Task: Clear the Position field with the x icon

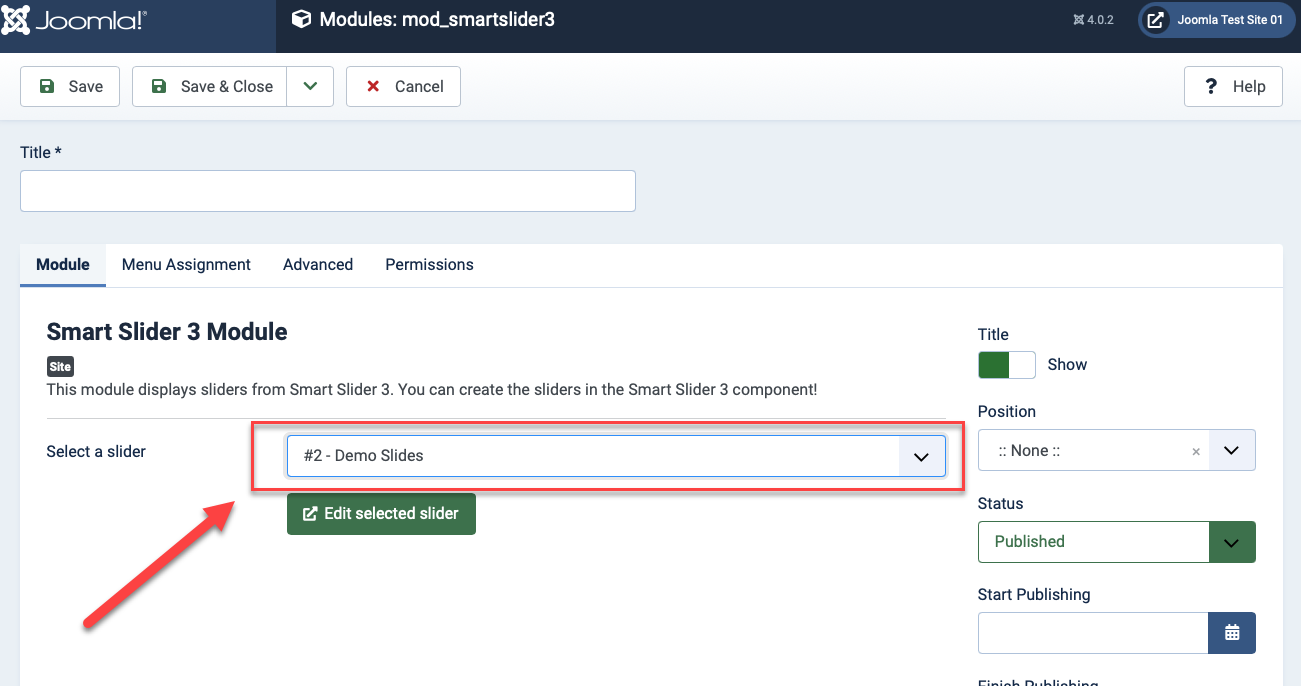Action: [x=1196, y=452]
